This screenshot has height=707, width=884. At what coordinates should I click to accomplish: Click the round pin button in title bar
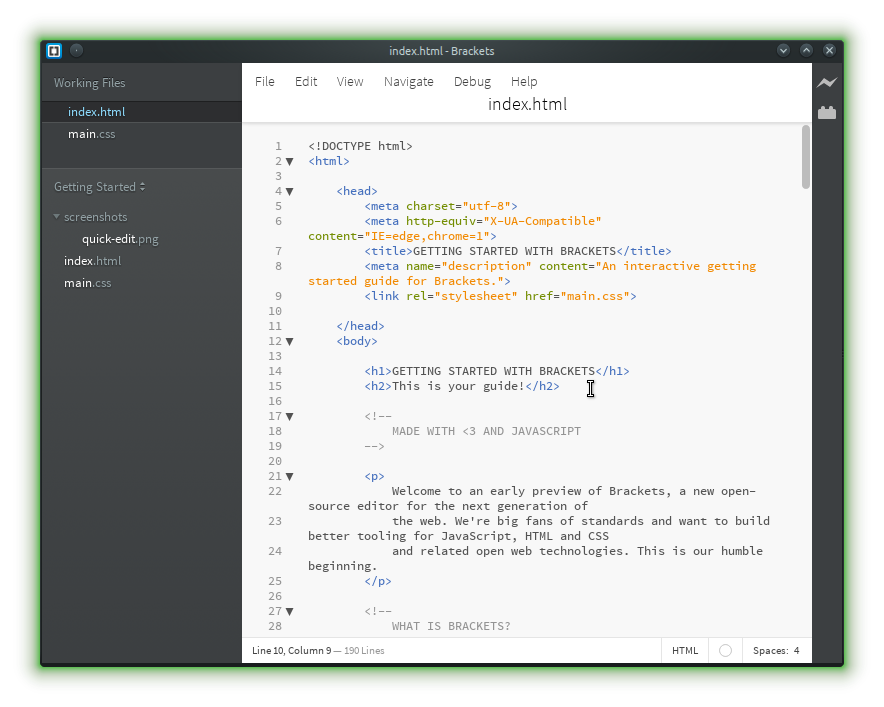(x=76, y=51)
